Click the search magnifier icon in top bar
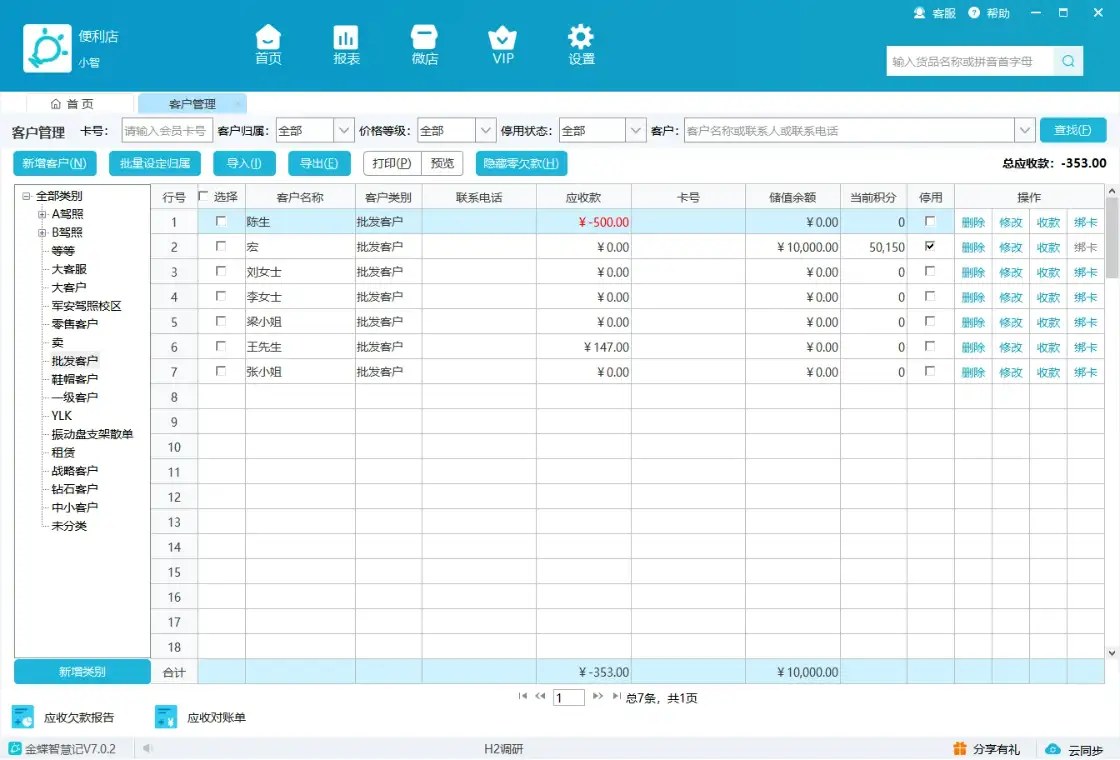1120x760 pixels. (x=1068, y=61)
